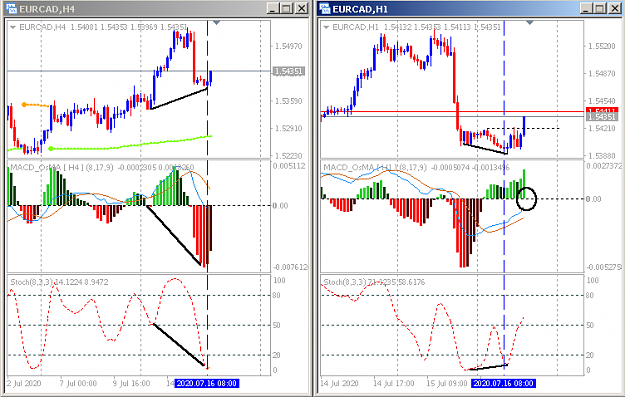Viewport: 625px width, 397px height.
Task: Click the EURCAD,H1 window title icon
Action: pyautogui.click(x=325, y=8)
